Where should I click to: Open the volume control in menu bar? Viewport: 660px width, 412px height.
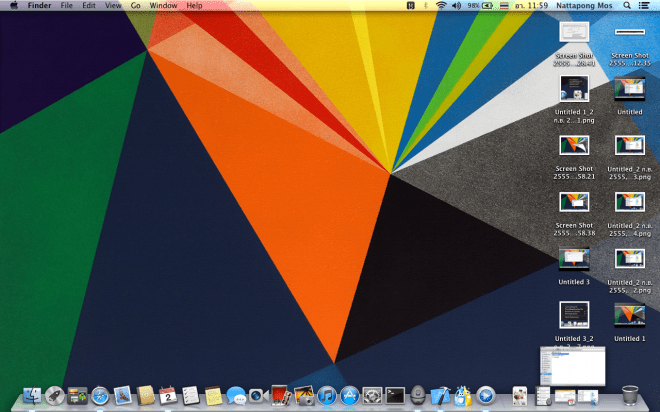point(456,6)
